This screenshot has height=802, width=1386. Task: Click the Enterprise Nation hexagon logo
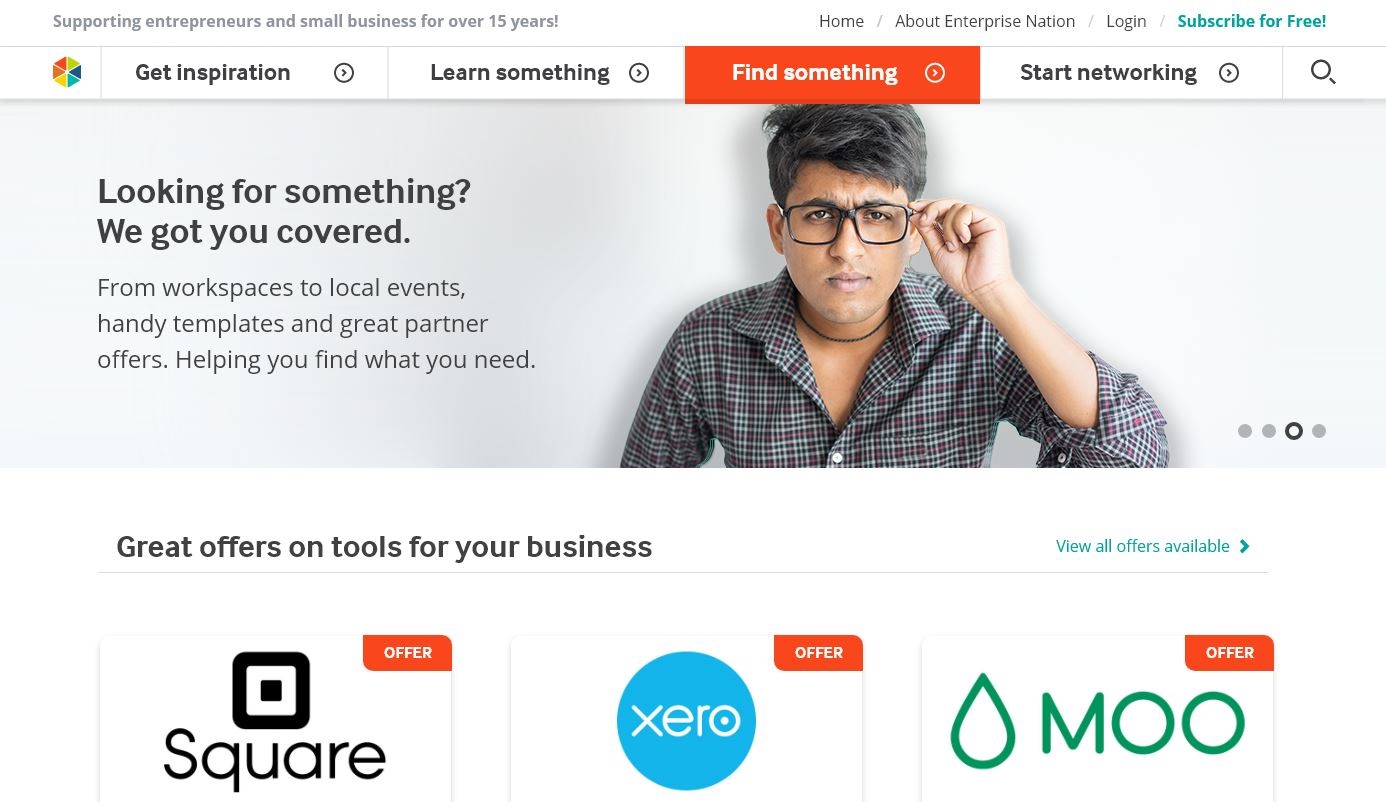(x=67, y=72)
